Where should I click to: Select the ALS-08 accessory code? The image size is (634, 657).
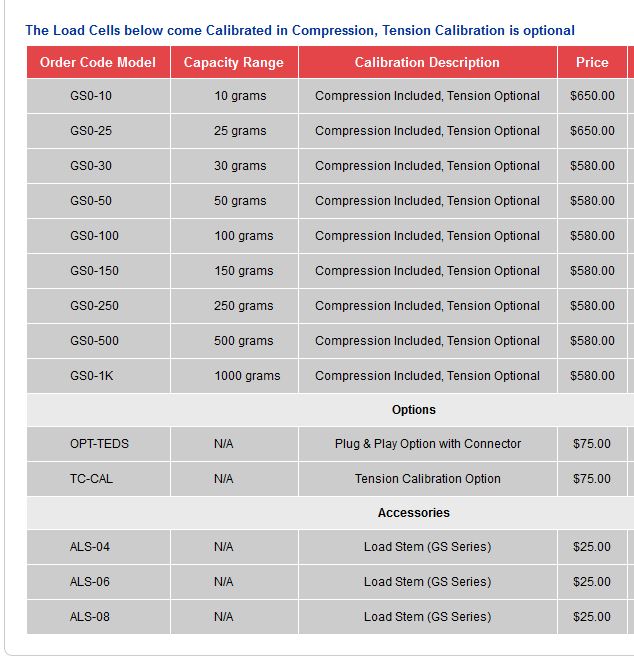pyautogui.click(x=90, y=617)
